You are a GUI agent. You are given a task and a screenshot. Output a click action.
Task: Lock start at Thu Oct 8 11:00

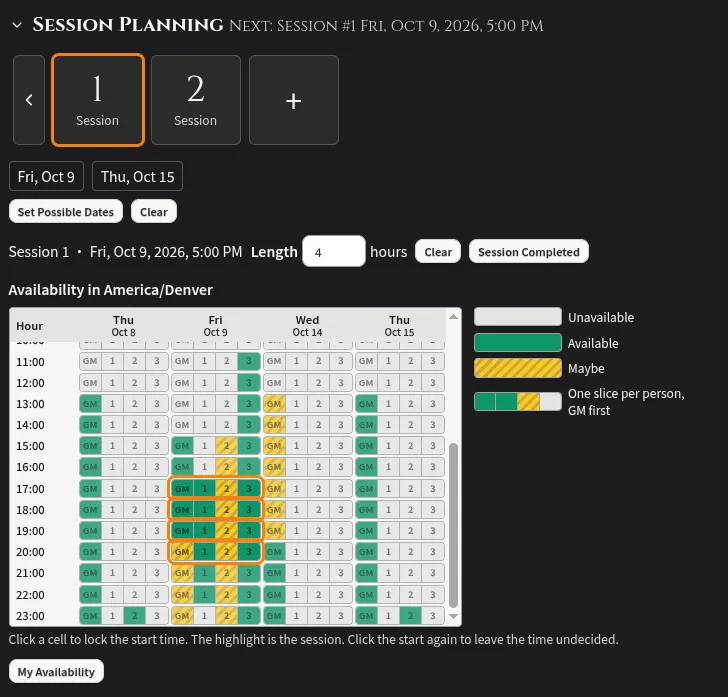tap(124, 361)
